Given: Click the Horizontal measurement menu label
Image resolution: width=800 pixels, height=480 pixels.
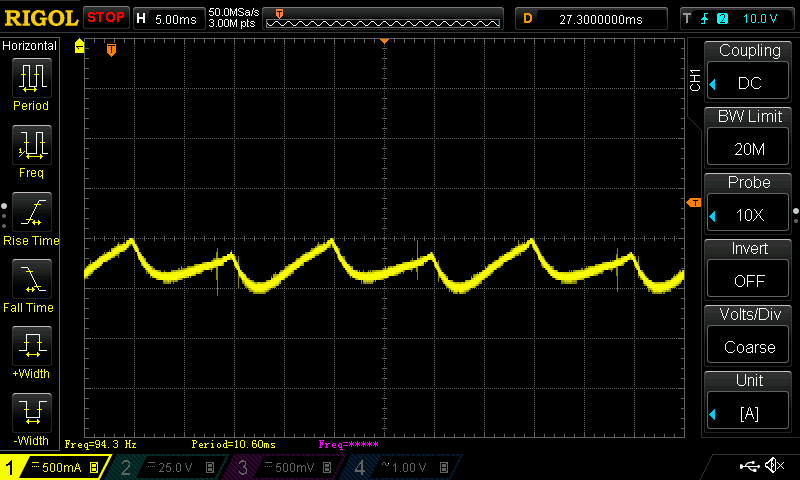Looking at the screenshot, I should [x=30, y=46].
